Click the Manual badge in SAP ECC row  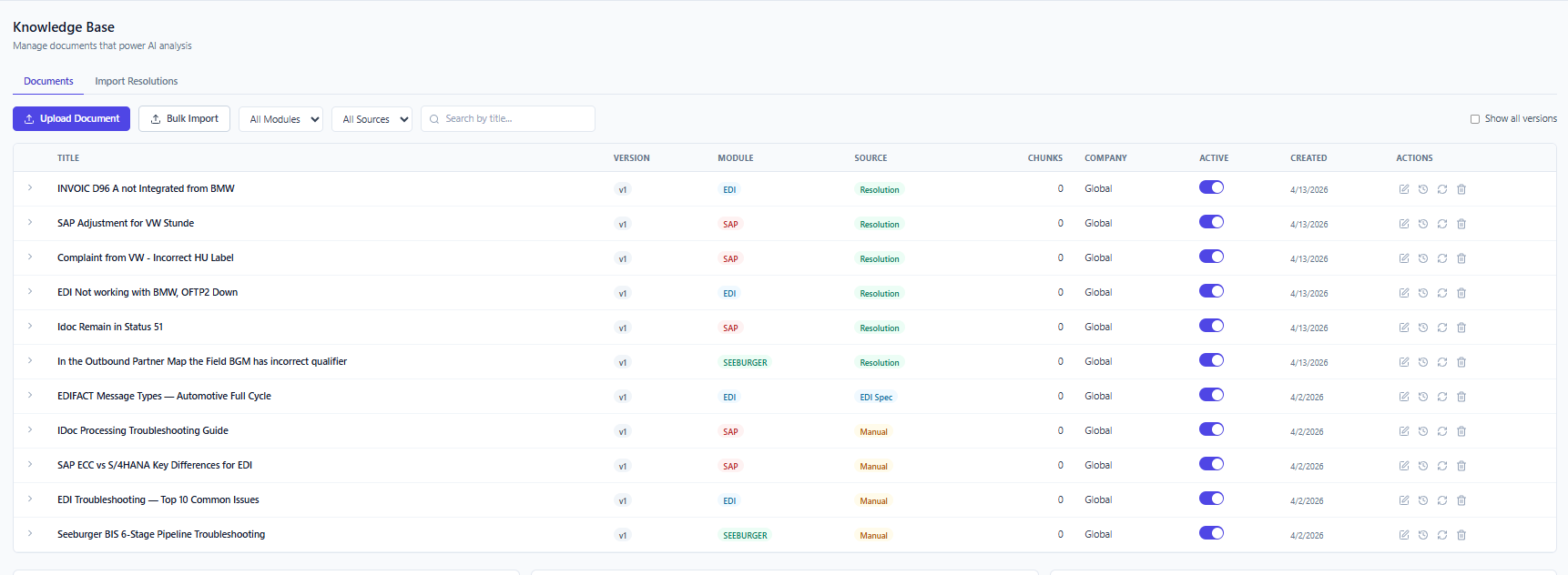click(873, 466)
